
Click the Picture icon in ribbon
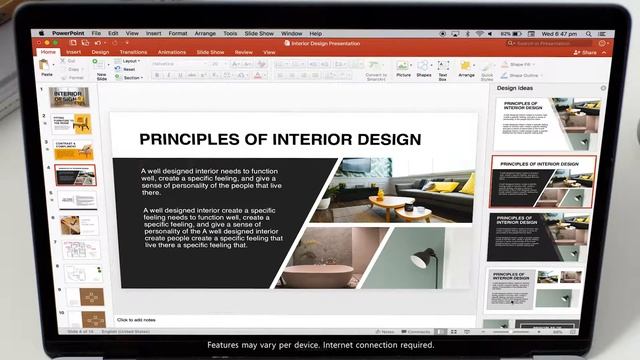coord(402,66)
